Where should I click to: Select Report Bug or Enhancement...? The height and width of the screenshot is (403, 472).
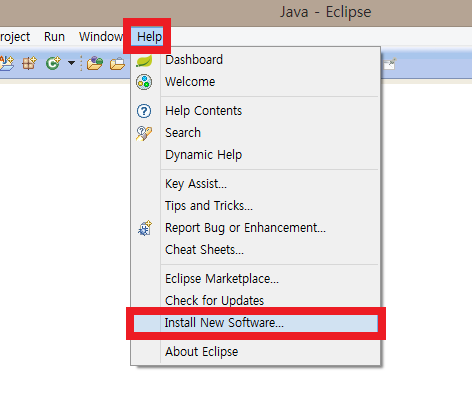click(x=255, y=228)
